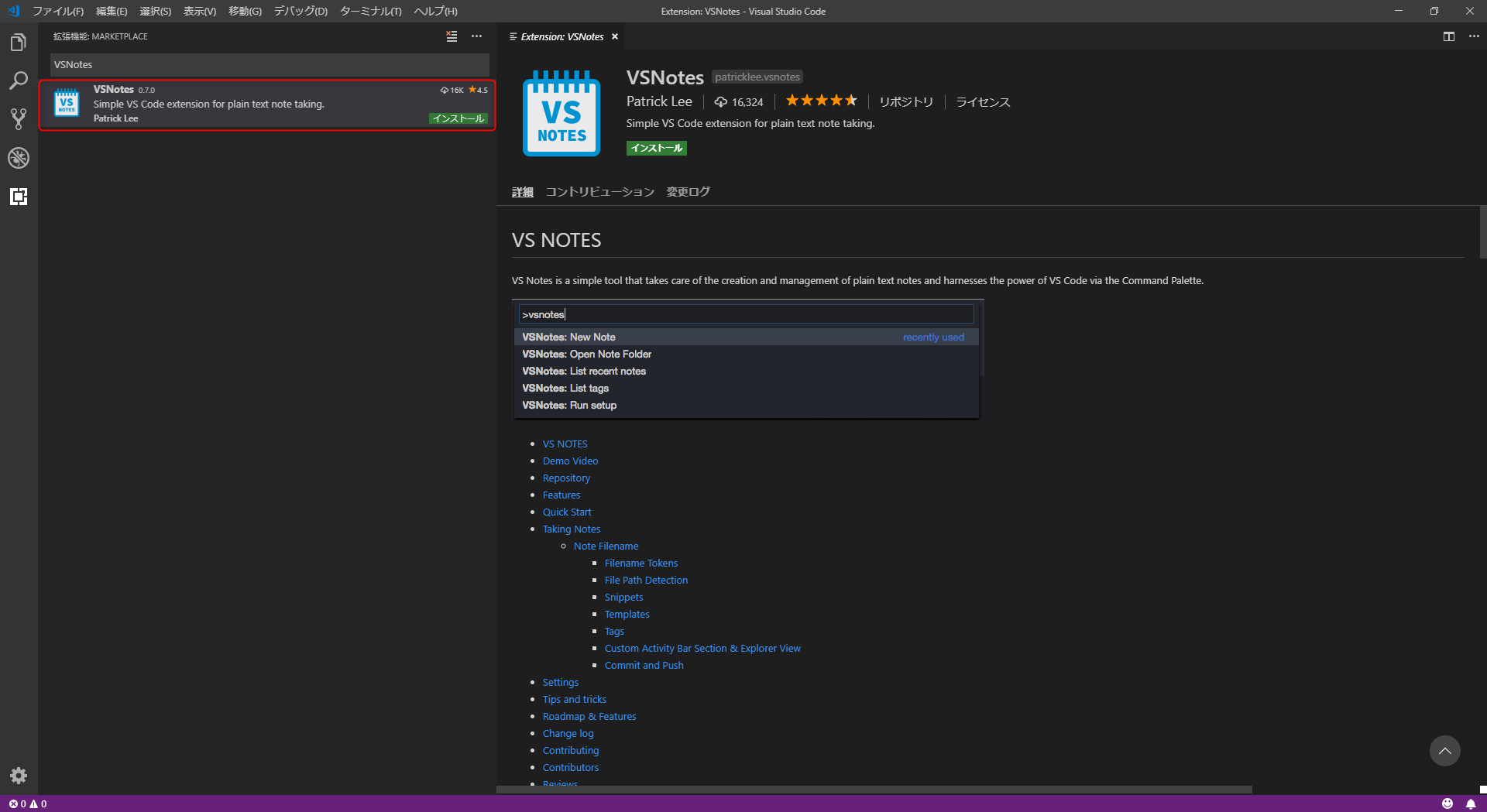The image size is (1487, 812).
Task: Open the Source Control view icon
Action: pyautogui.click(x=19, y=119)
